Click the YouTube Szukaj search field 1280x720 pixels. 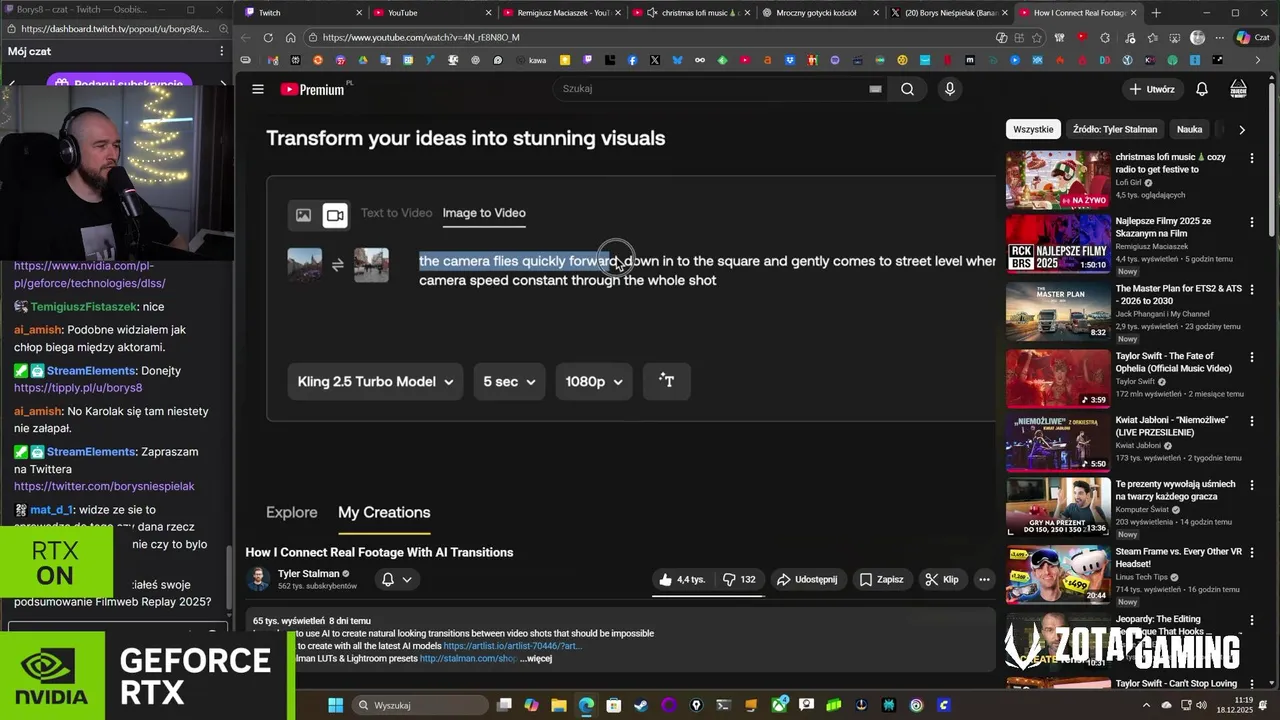click(x=710, y=89)
